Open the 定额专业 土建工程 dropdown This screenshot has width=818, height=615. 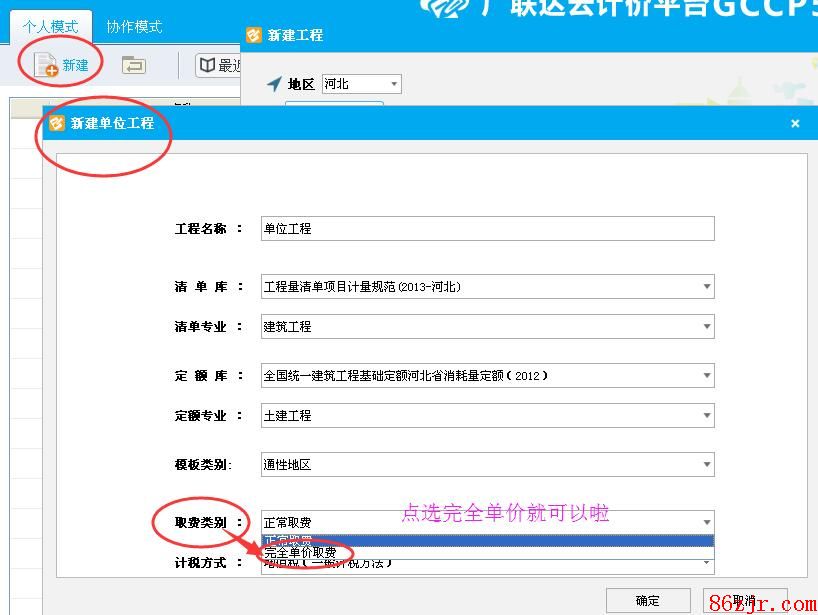click(x=706, y=416)
